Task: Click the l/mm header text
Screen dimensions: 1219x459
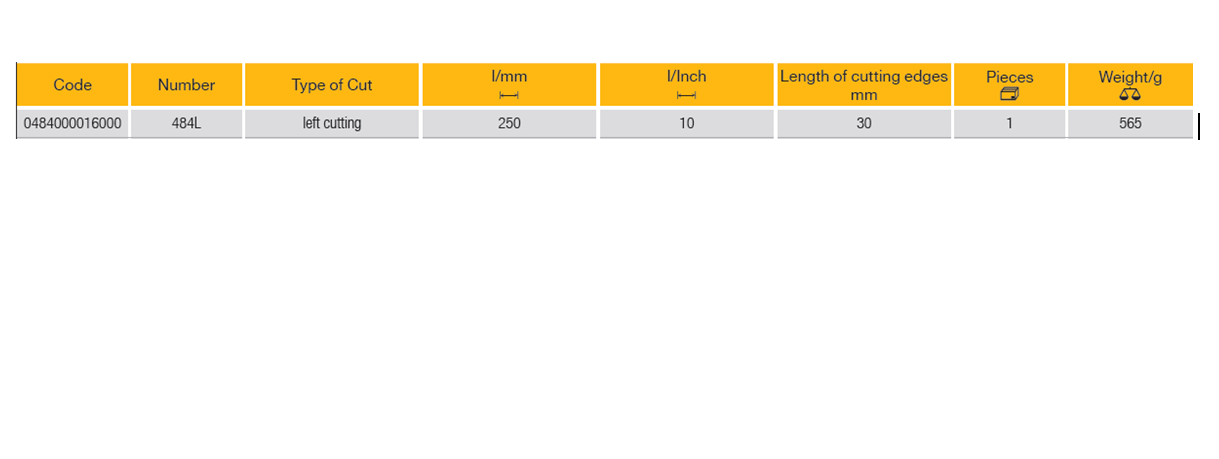Action: pyautogui.click(x=509, y=76)
